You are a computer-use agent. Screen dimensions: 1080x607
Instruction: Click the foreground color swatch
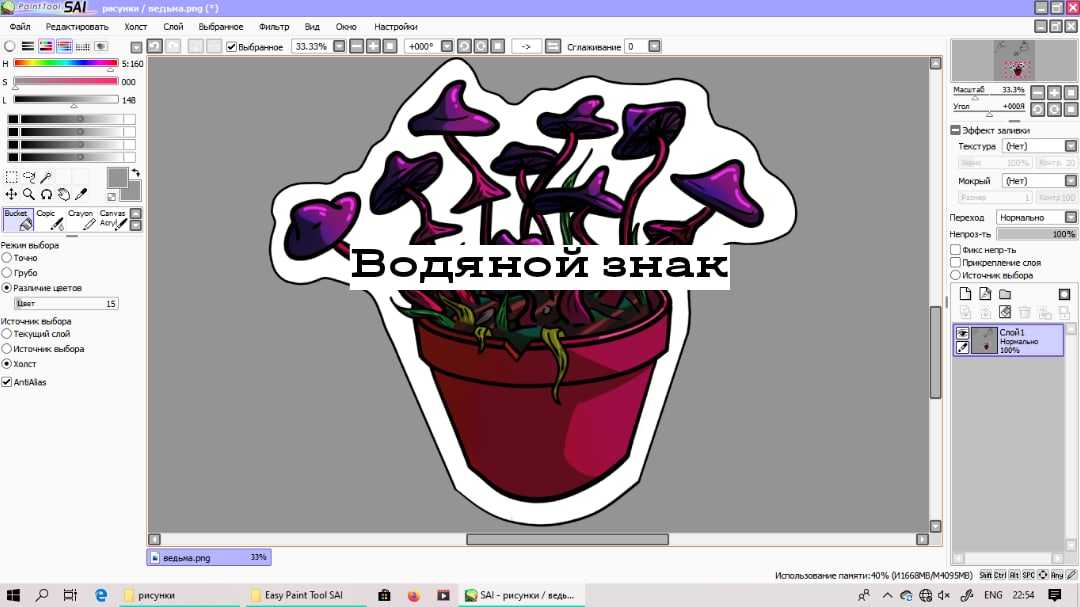(117, 178)
